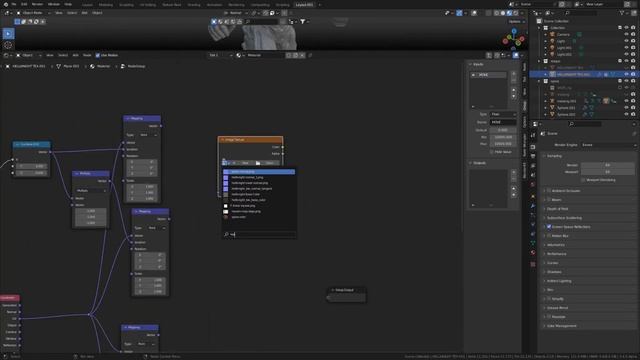Screen dimensions: 640x360
Task: Select the 3D Cursor tool
Action: point(8,45)
